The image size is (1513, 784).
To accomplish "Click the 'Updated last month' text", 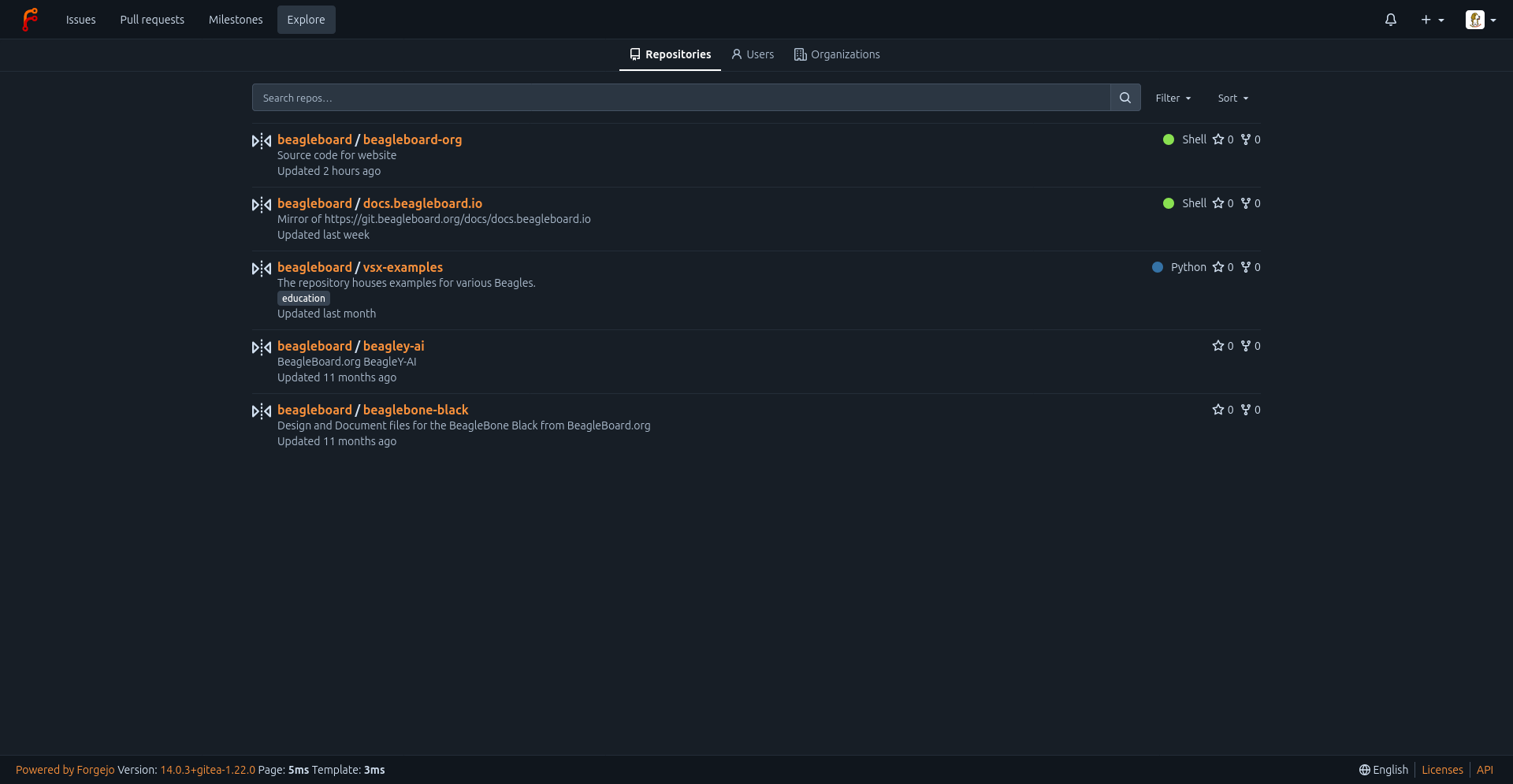I will point(326,314).
